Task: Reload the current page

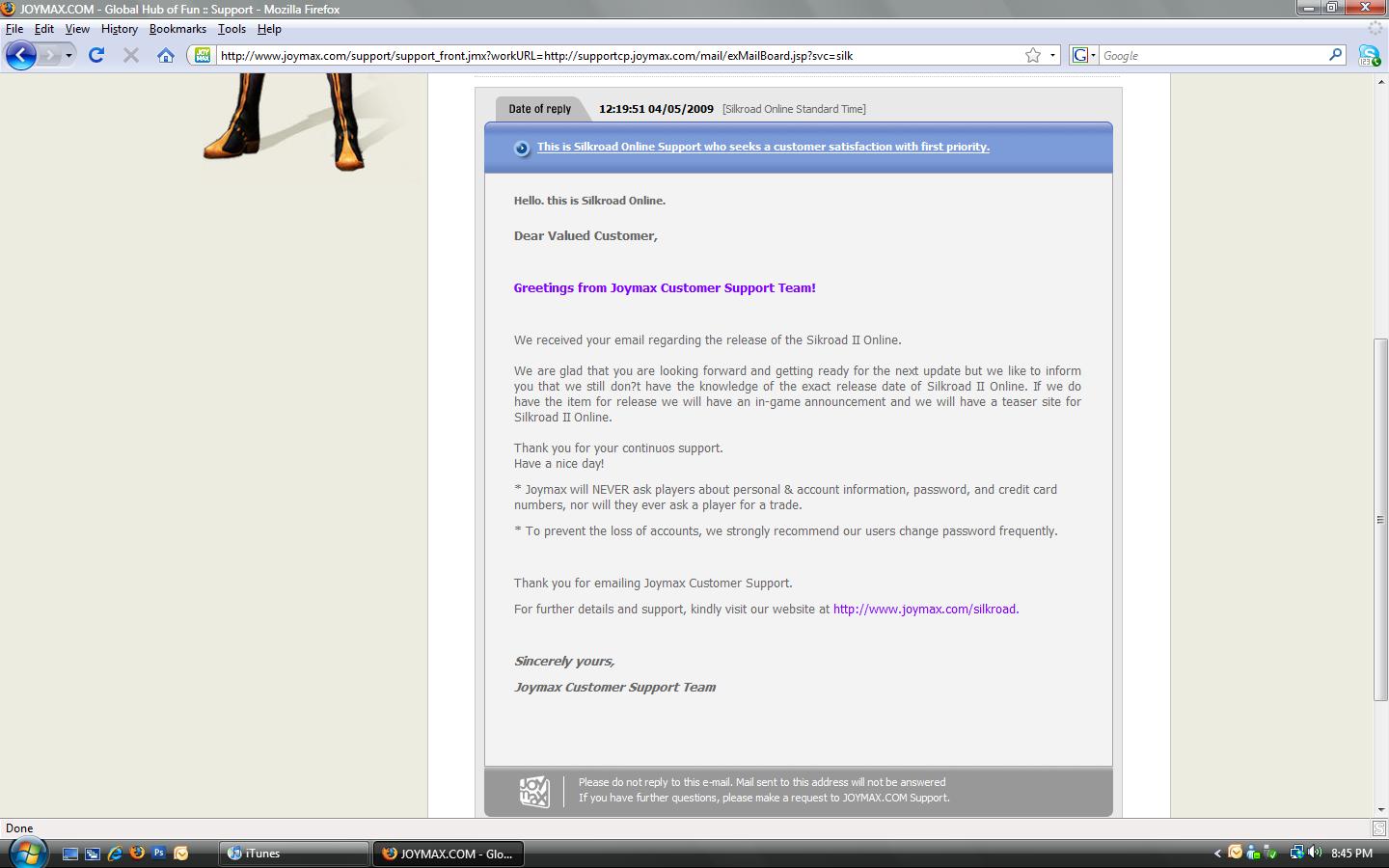Action: click(x=96, y=55)
